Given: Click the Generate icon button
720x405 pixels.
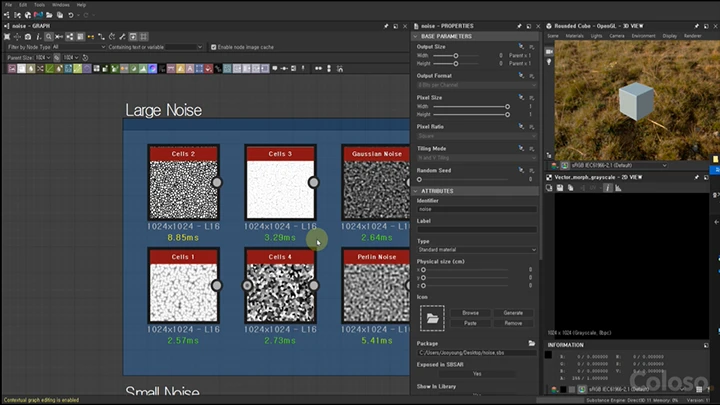Looking at the screenshot, I should click(513, 313).
